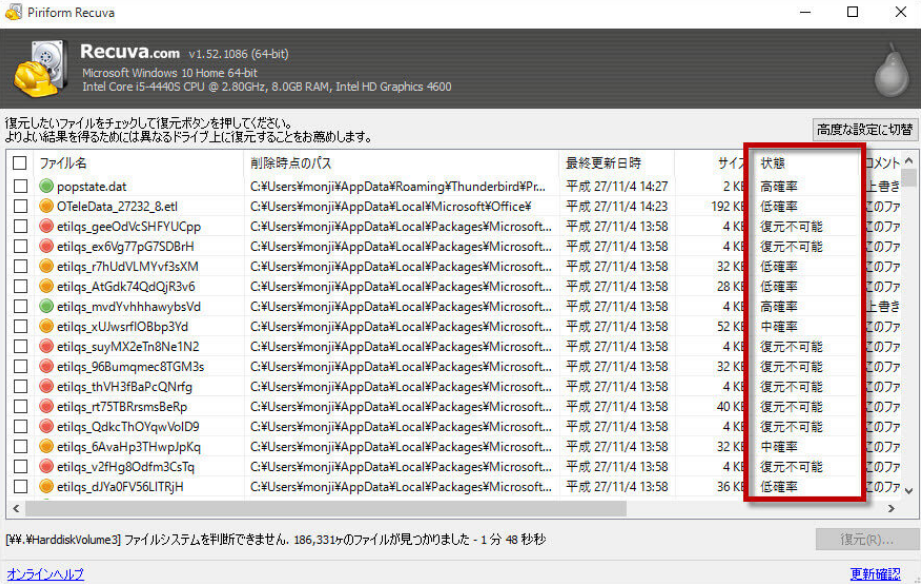Click 中確率 state of etilqs_xUJwsrfIOBbp3Yd
This screenshot has height=584, width=921.
click(x=779, y=326)
